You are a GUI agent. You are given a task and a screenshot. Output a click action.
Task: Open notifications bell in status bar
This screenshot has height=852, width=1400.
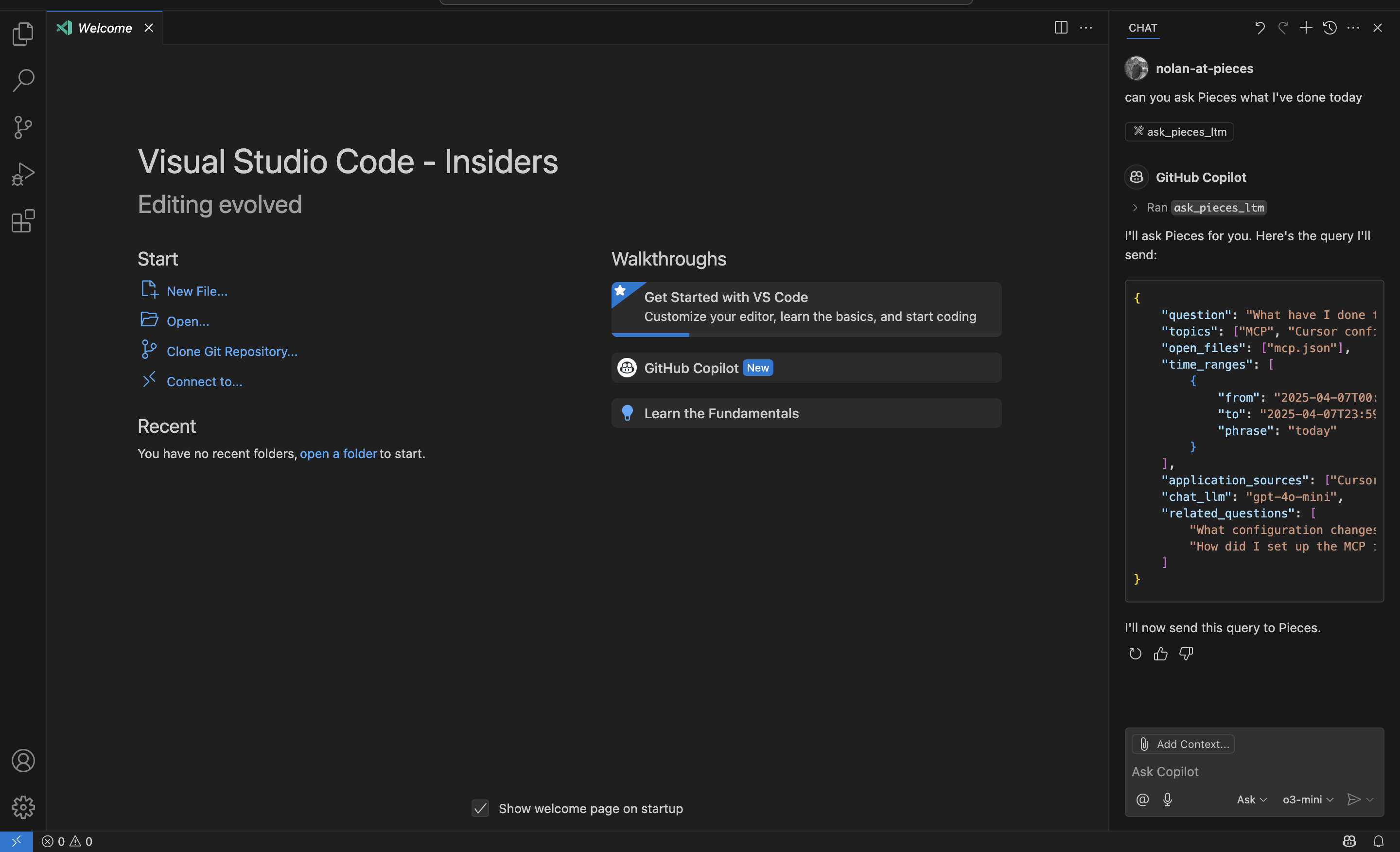coord(1379,841)
